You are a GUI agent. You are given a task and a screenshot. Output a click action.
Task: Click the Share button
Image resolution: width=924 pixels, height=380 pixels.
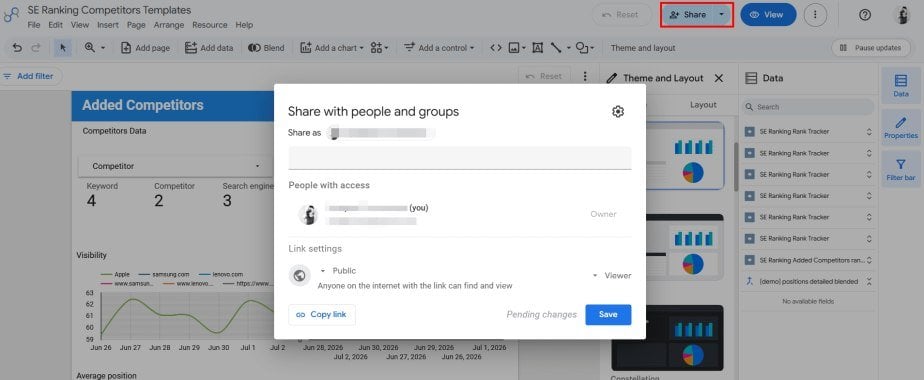click(x=688, y=15)
